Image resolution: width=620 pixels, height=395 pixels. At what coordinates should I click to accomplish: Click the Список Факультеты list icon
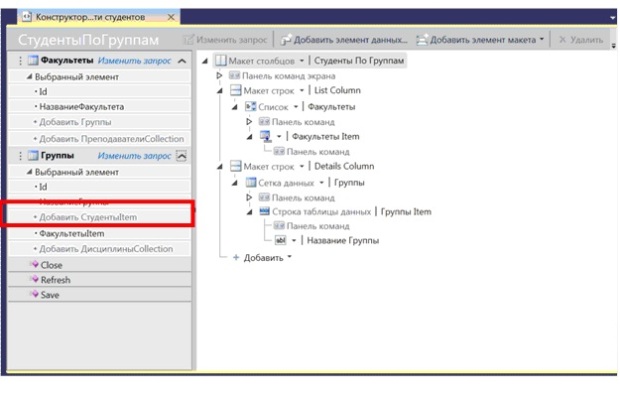coord(251,106)
